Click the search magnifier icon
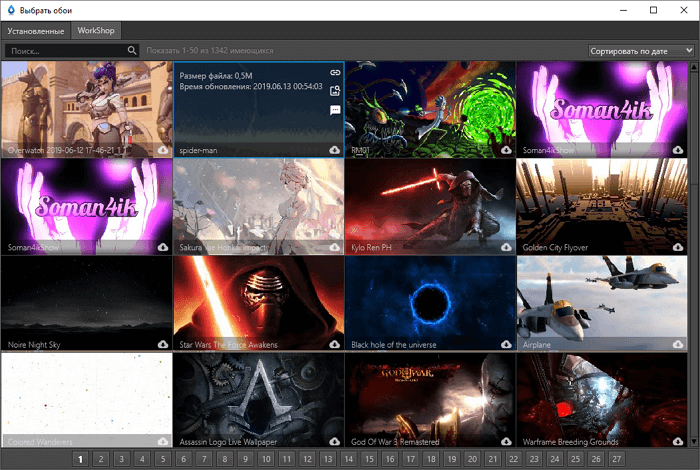 132,50
